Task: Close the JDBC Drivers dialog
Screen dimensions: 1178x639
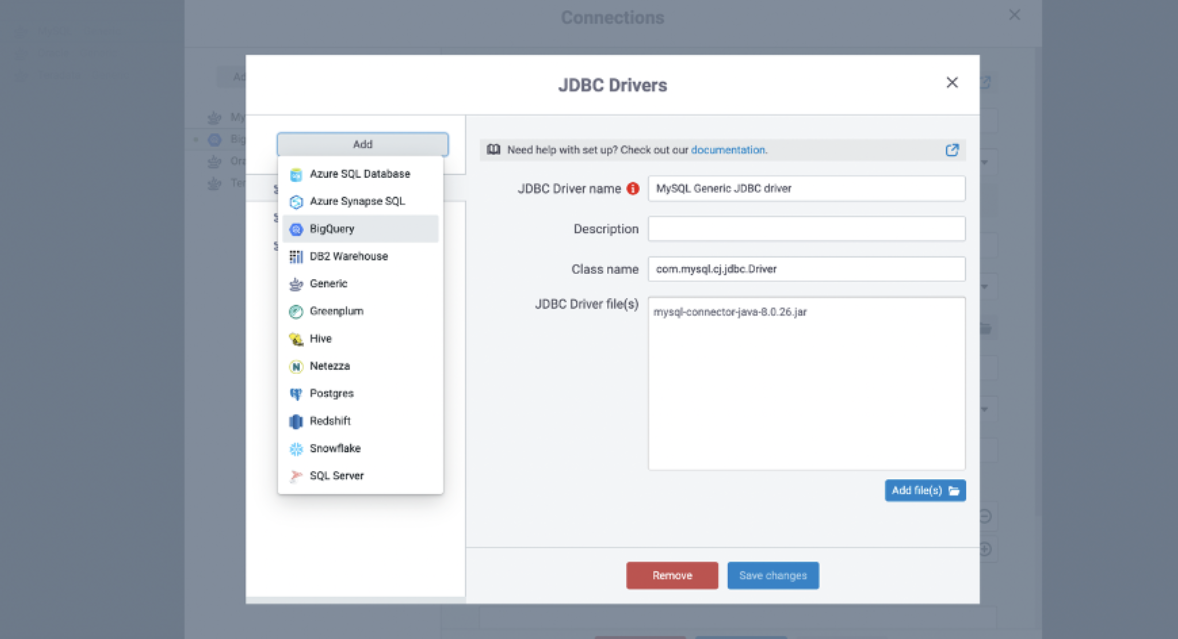Action: click(952, 83)
